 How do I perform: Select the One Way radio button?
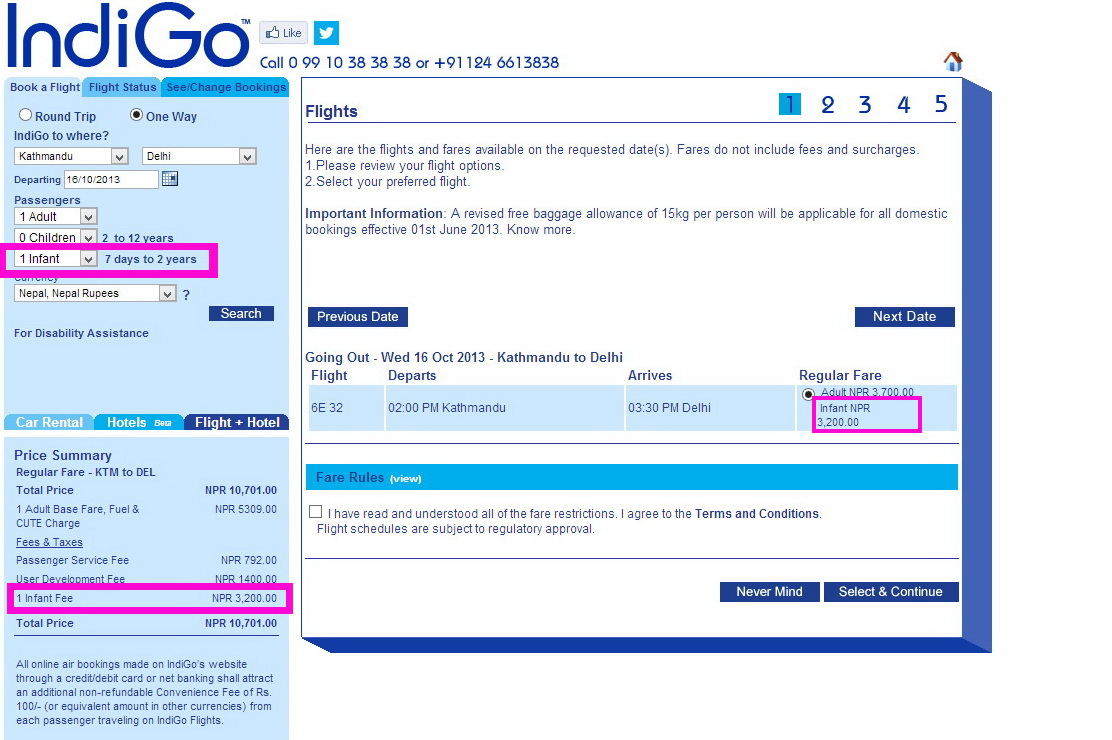(x=137, y=116)
